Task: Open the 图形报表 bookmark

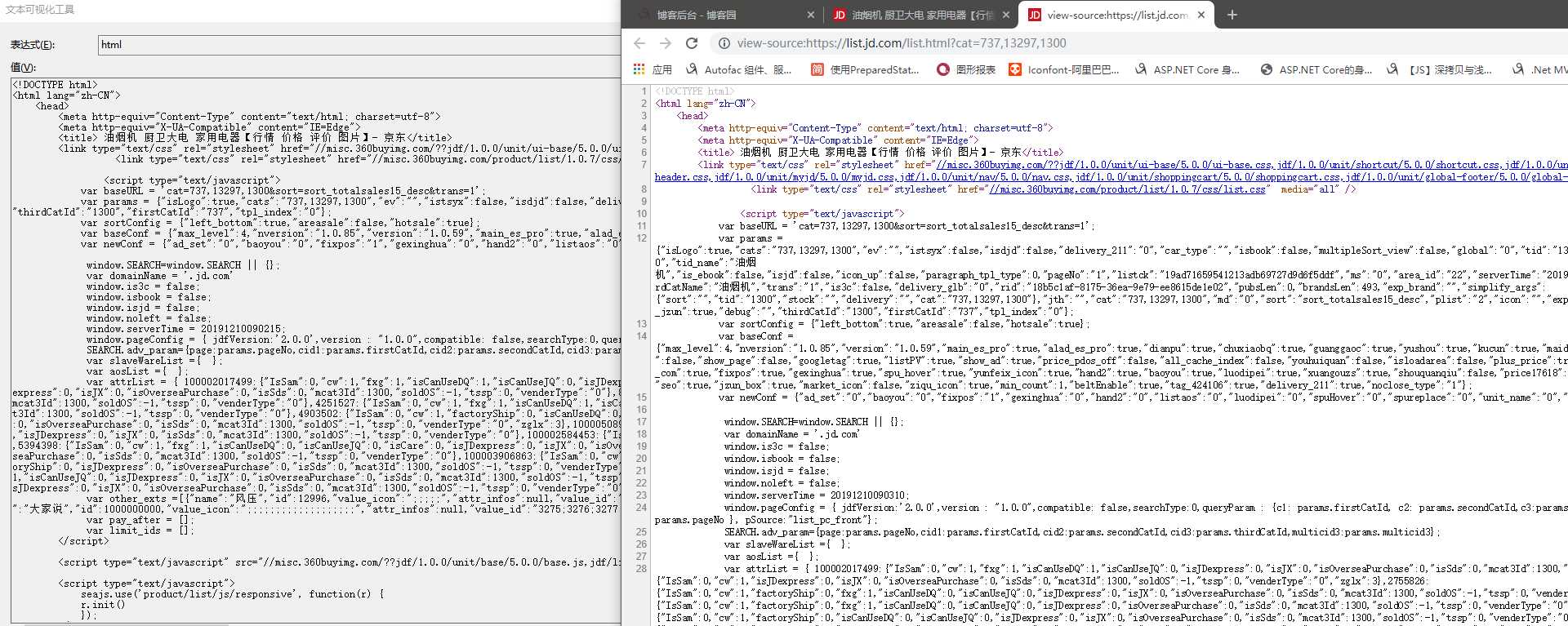Action: click(x=966, y=70)
